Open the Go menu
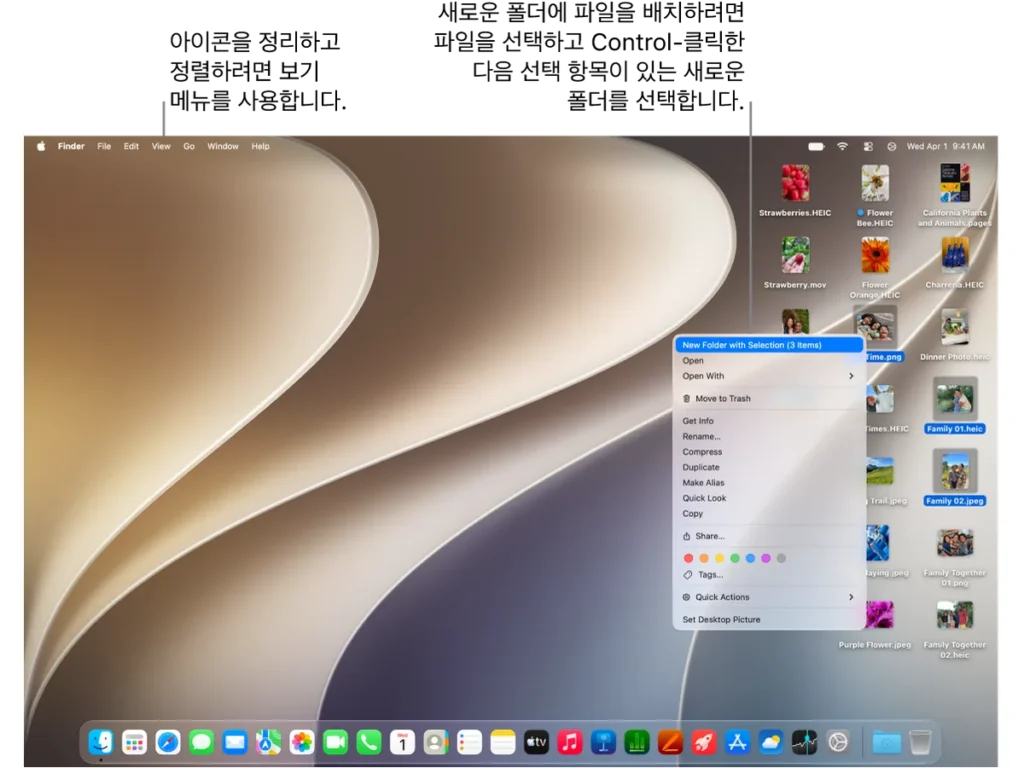 pyautogui.click(x=189, y=146)
